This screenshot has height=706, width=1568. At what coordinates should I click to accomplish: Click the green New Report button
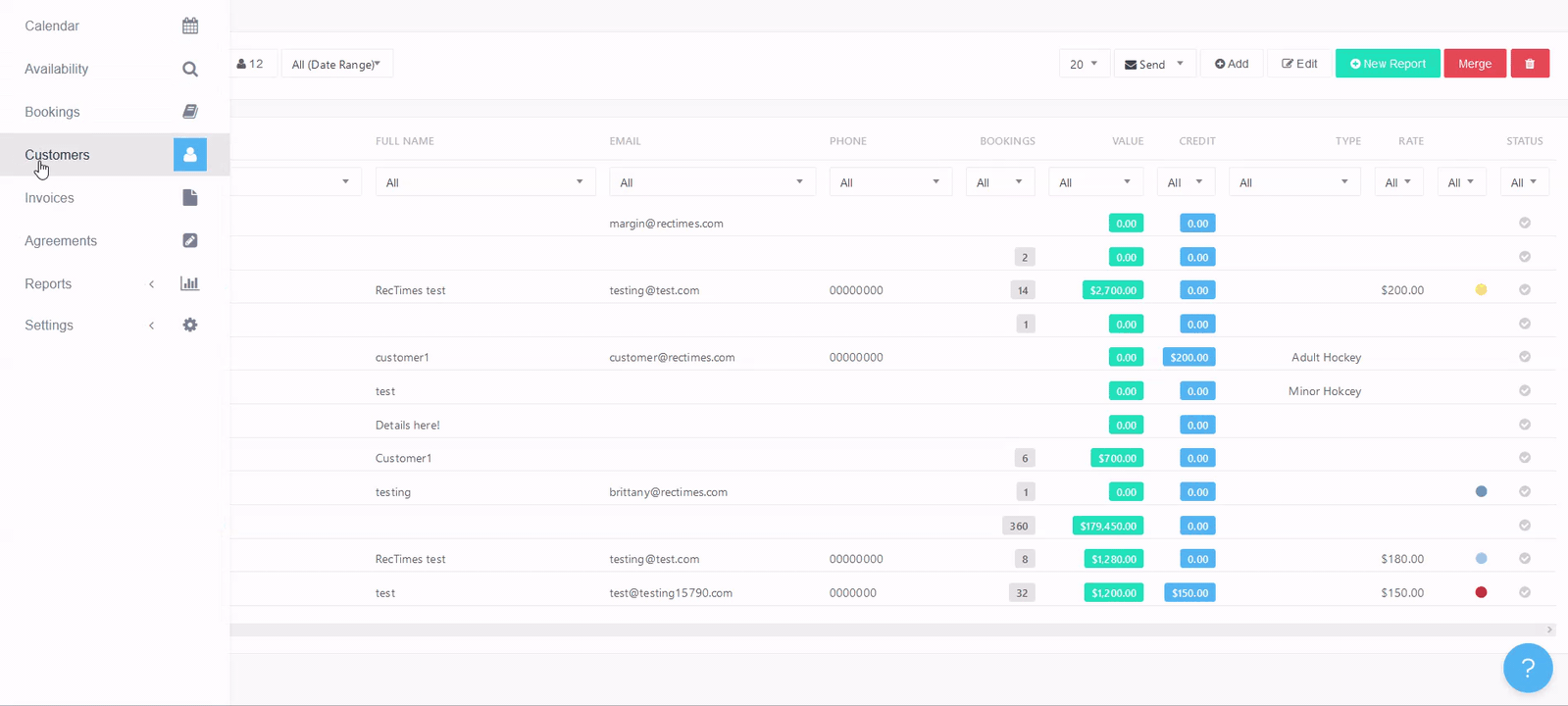pyautogui.click(x=1388, y=64)
